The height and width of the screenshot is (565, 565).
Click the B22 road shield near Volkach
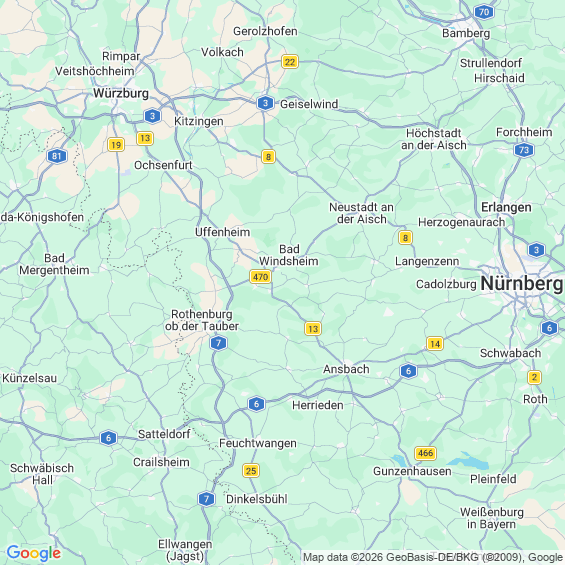click(290, 62)
